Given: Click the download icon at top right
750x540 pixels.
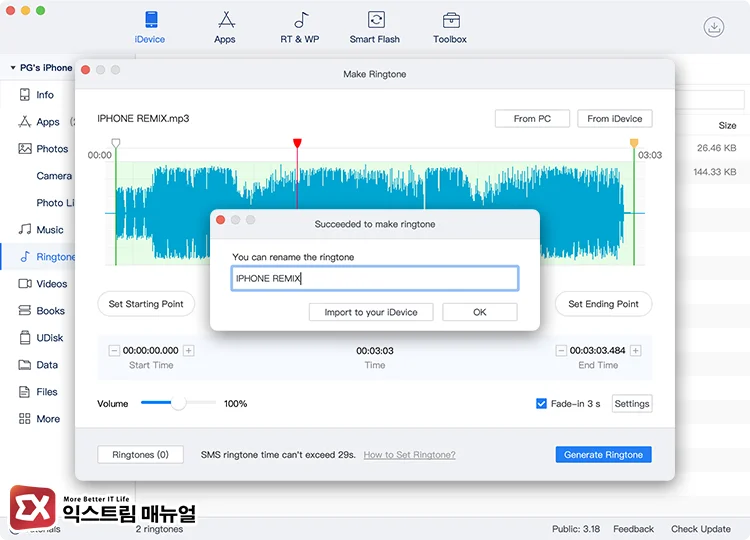Looking at the screenshot, I should pyautogui.click(x=714, y=28).
